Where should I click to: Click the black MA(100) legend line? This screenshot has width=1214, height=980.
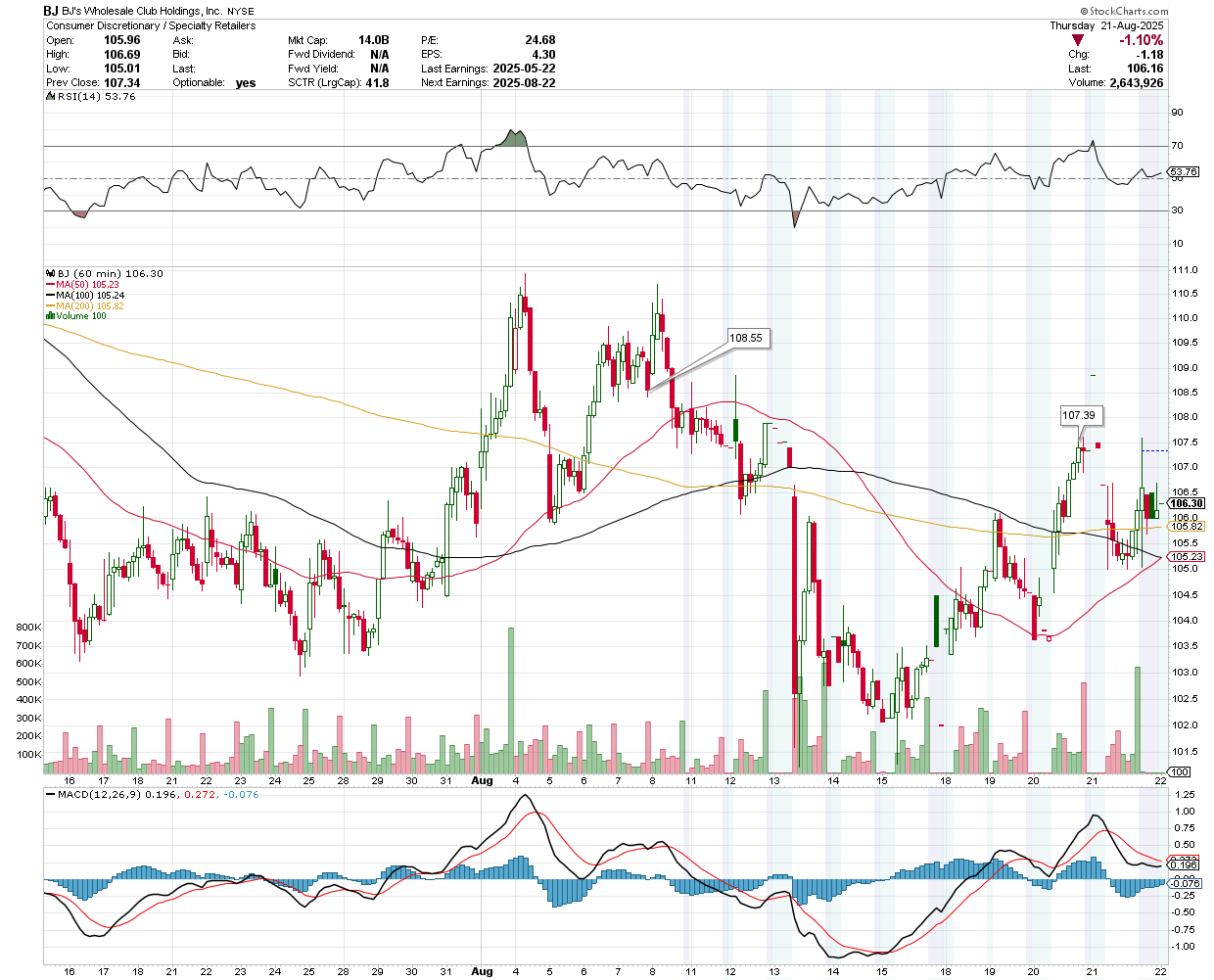coord(51,295)
